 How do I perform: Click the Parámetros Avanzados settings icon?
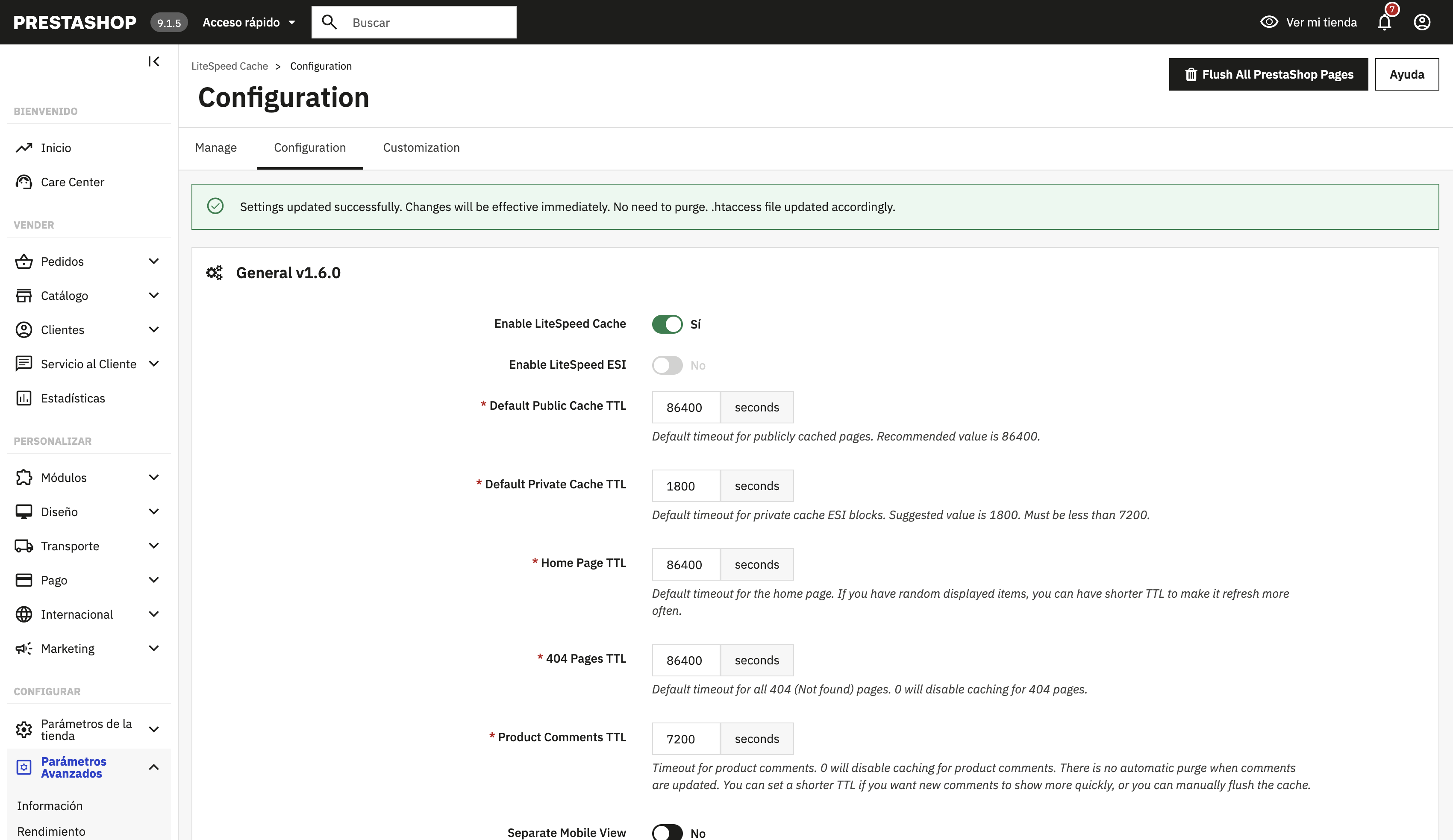(x=24, y=767)
